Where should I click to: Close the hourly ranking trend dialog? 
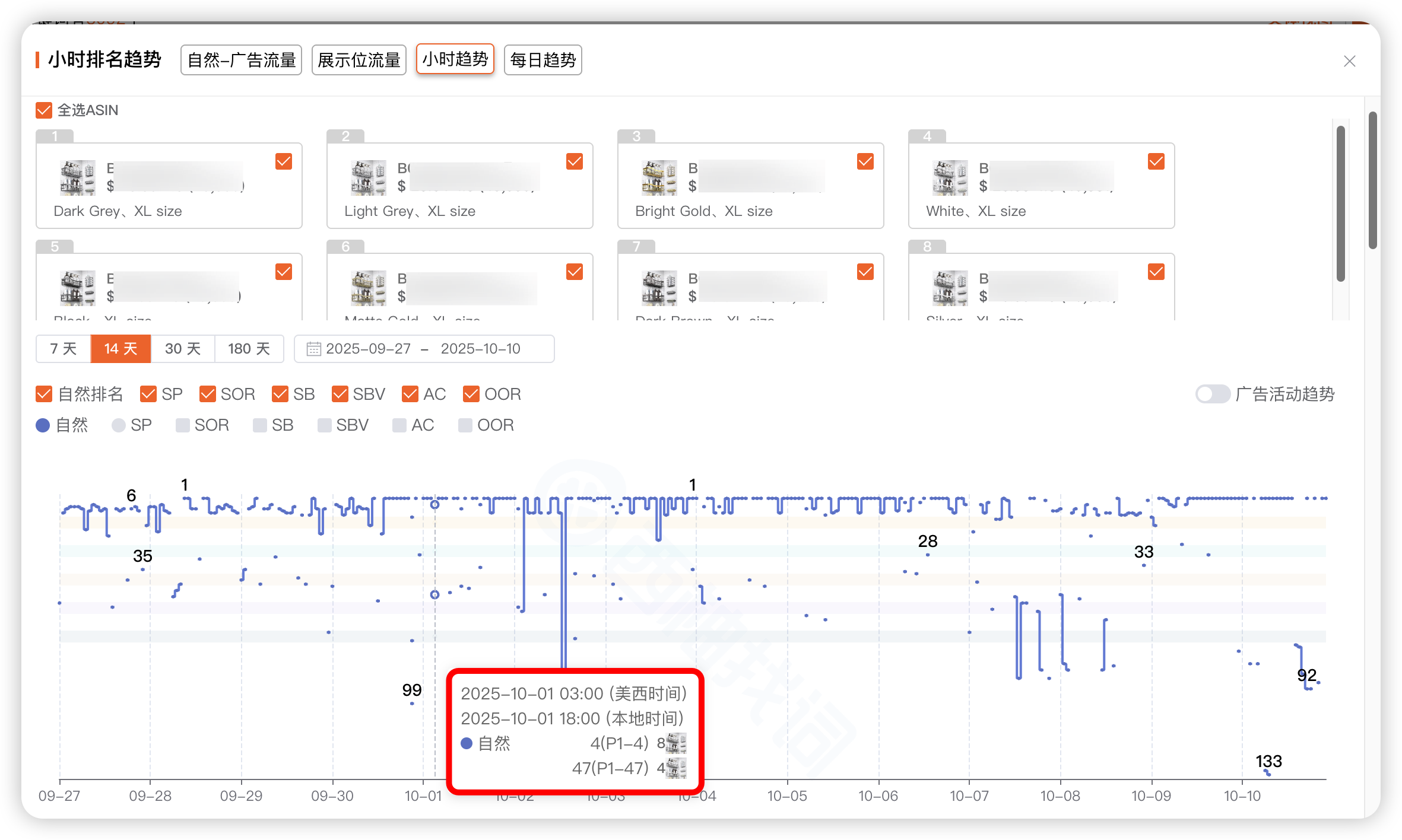[x=1349, y=61]
